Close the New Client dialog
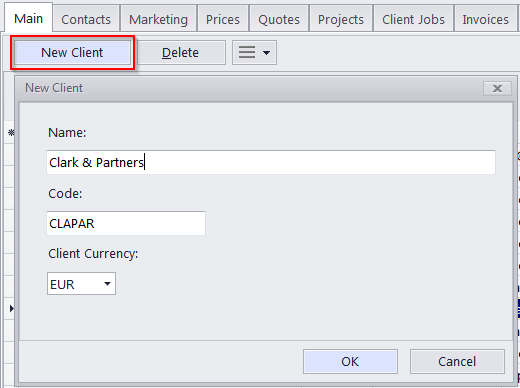 (x=497, y=88)
